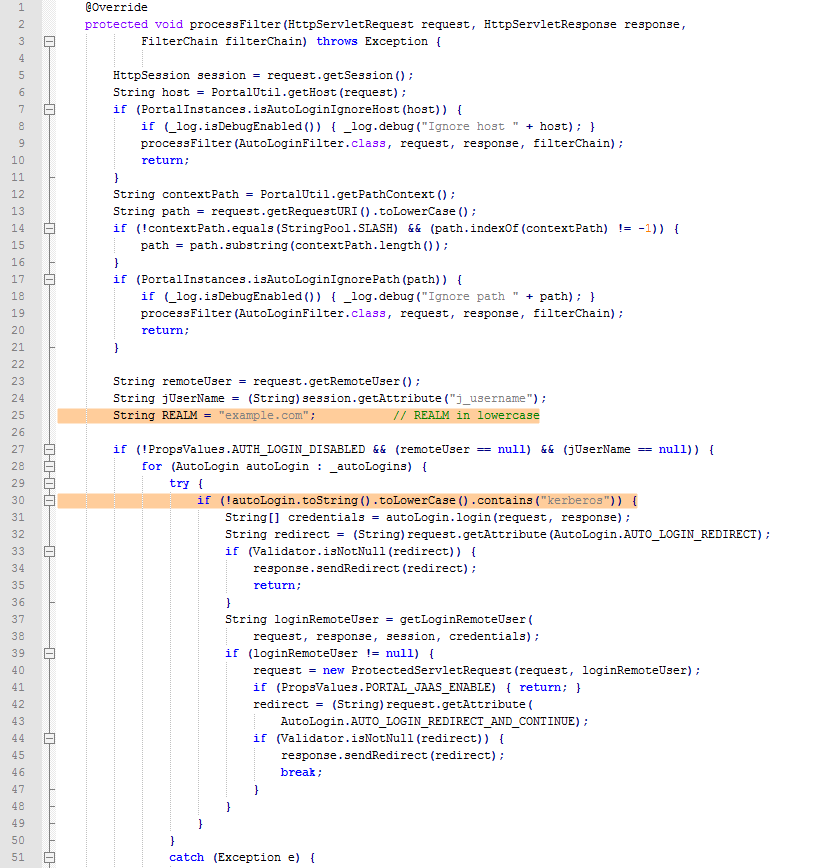Collapse the catch block fold on line 51
Viewport: 831px width, 868px height.
49,857
